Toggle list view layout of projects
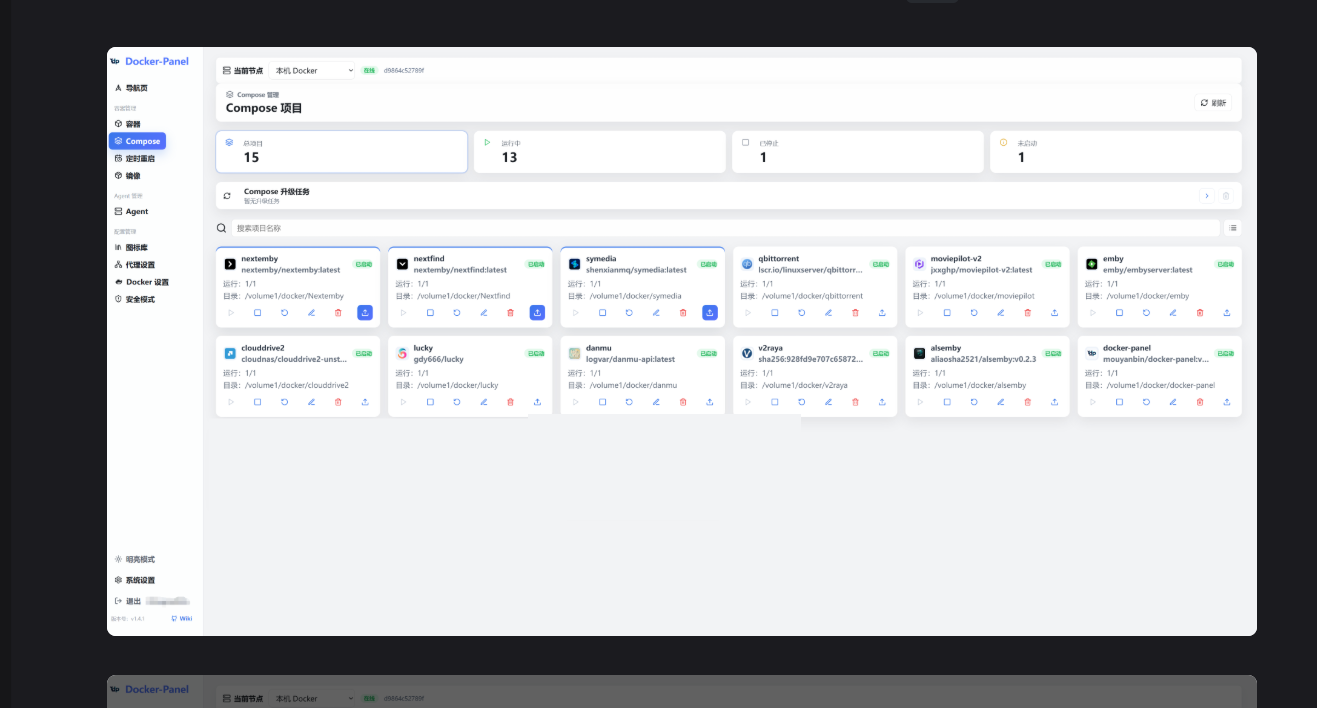This screenshot has height=708, width=1317. pyautogui.click(x=1233, y=228)
